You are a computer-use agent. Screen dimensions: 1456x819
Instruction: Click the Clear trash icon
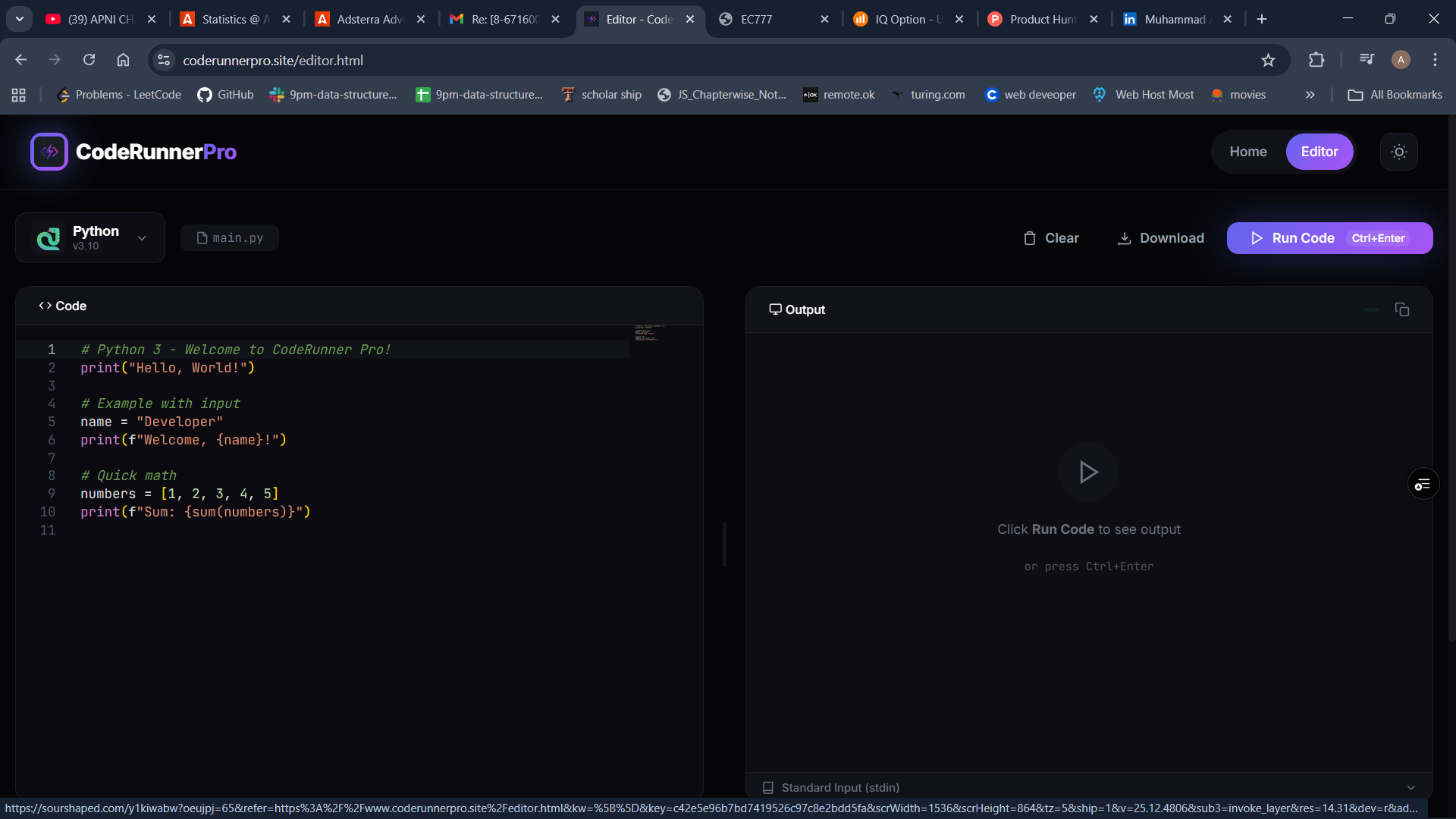[x=1030, y=237]
